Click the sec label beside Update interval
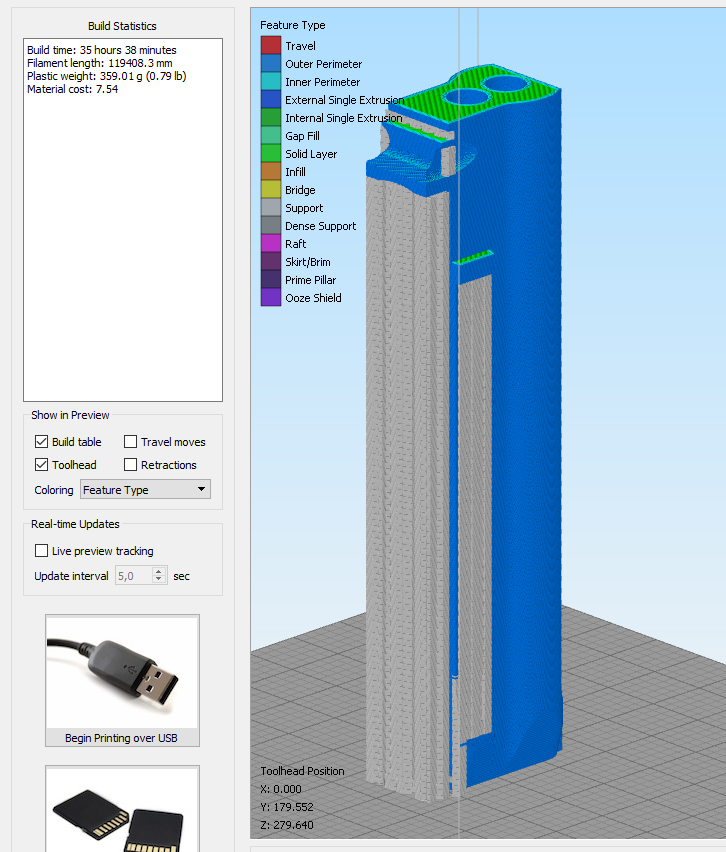 (x=182, y=576)
